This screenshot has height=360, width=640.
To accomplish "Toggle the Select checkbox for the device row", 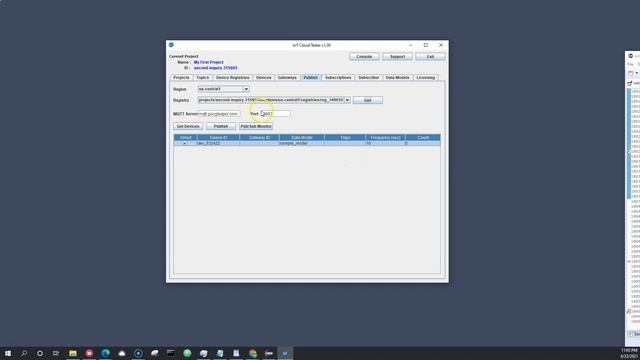I will point(184,144).
